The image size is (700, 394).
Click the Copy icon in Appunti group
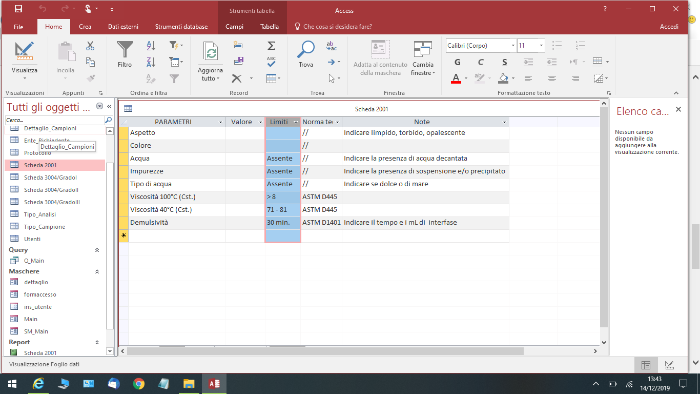point(90,62)
